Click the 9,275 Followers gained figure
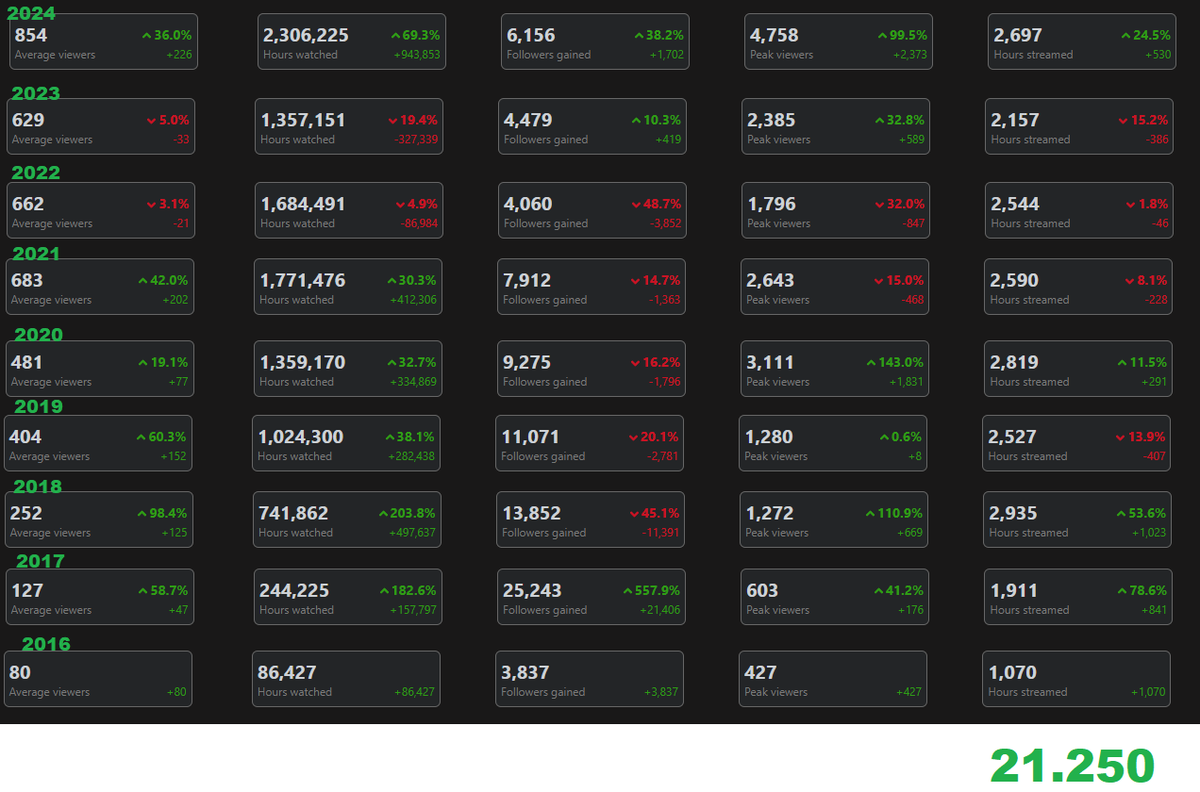Screen dimensions: 1200x792 [x=527, y=363]
